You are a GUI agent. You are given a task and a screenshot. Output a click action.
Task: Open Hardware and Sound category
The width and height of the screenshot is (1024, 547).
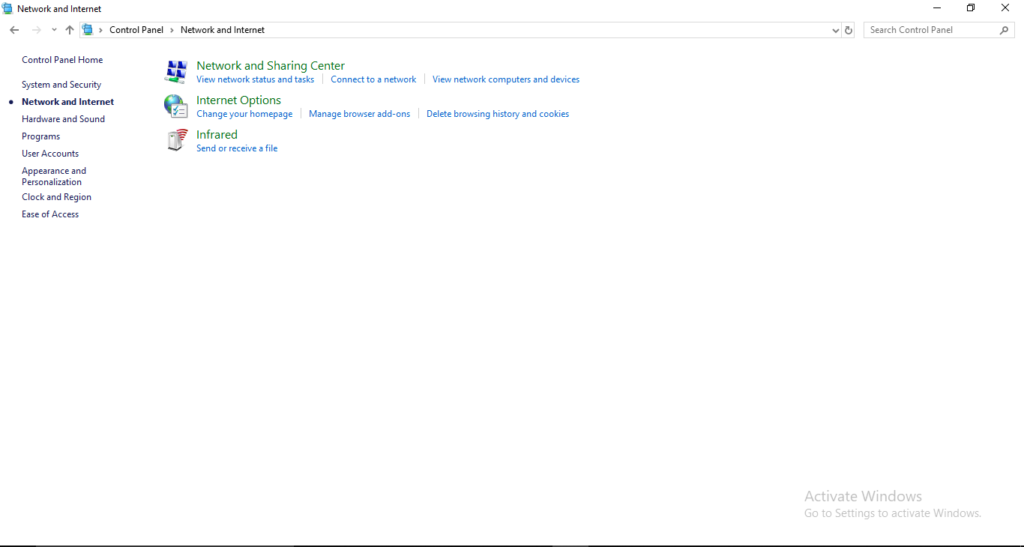63,119
